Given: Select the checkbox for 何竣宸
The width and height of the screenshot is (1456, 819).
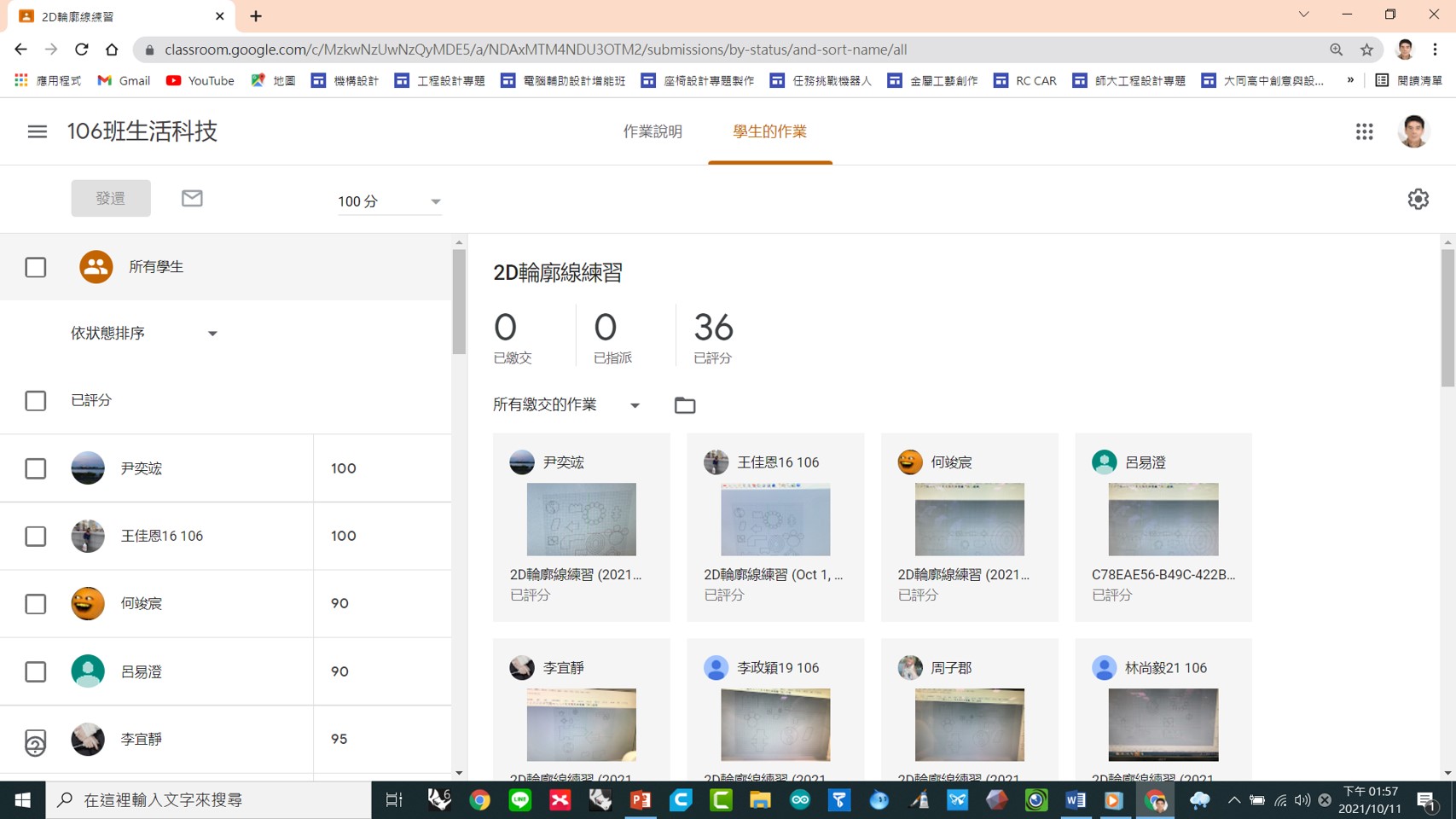Looking at the screenshot, I should (36, 604).
